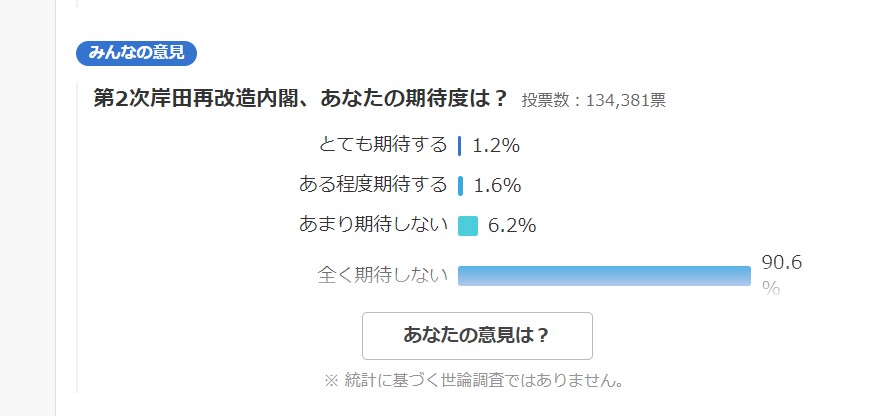Click the 6.2% percentage value
The image size is (880, 416).
pos(512,226)
